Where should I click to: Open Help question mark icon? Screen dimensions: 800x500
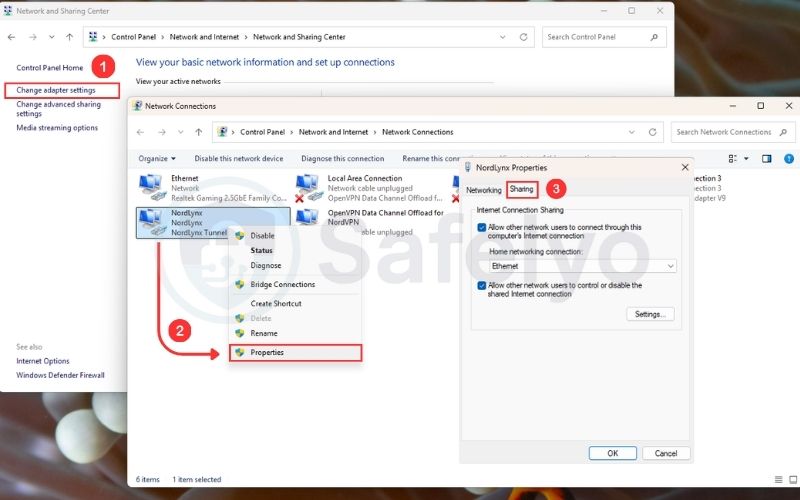[789, 159]
